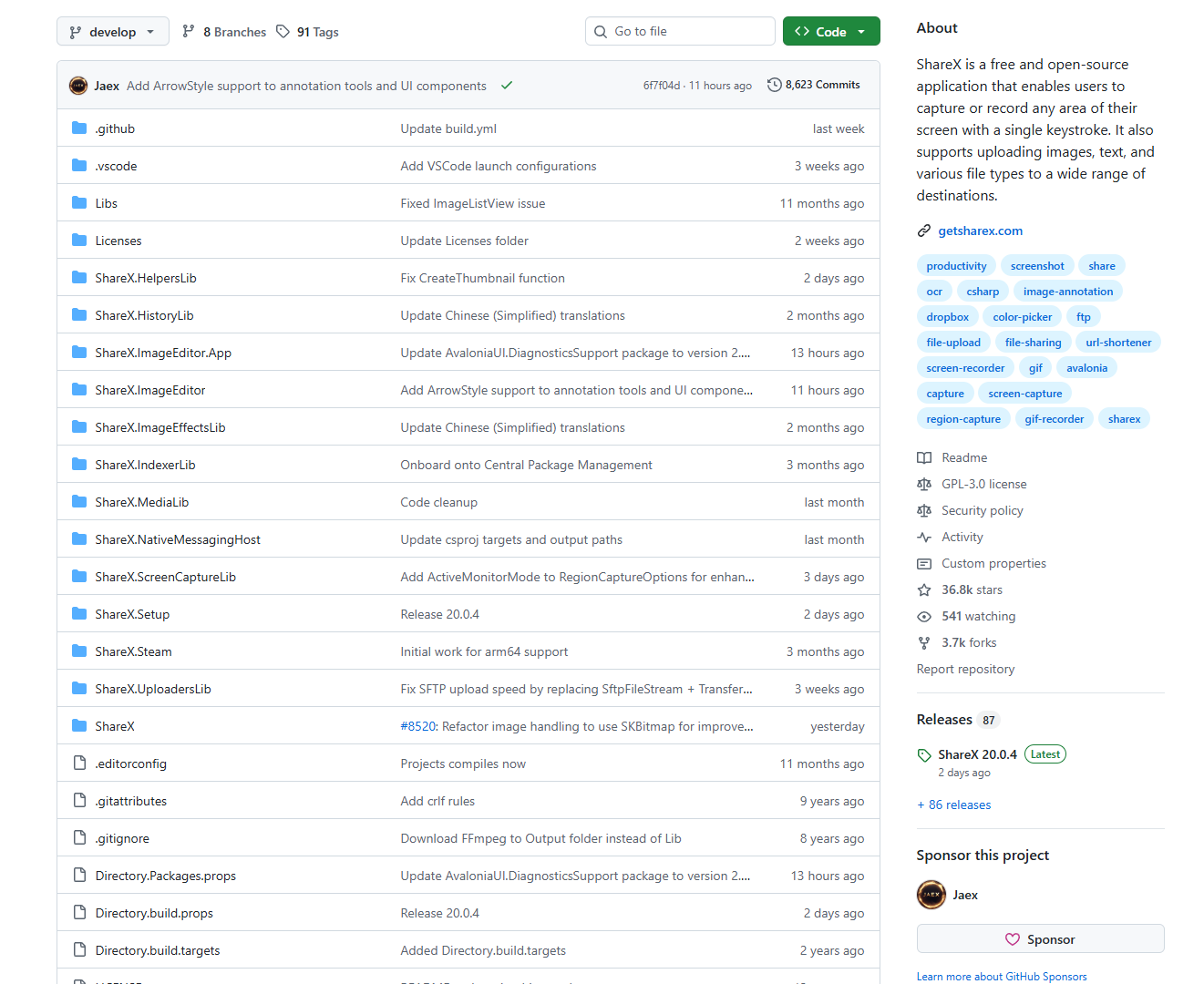Image resolution: width=1204 pixels, height=984 pixels.
Task: Click the Licenses folder icon
Action: click(79, 241)
